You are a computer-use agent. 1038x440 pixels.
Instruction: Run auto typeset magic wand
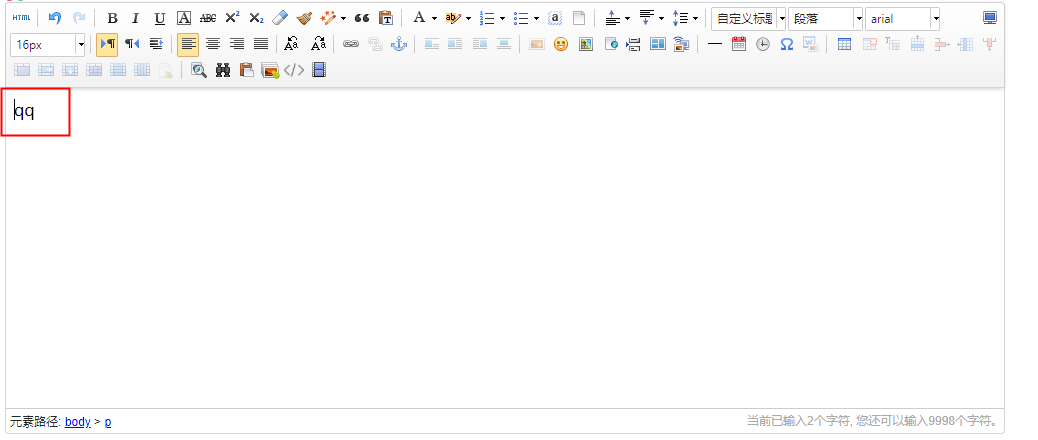(328, 19)
